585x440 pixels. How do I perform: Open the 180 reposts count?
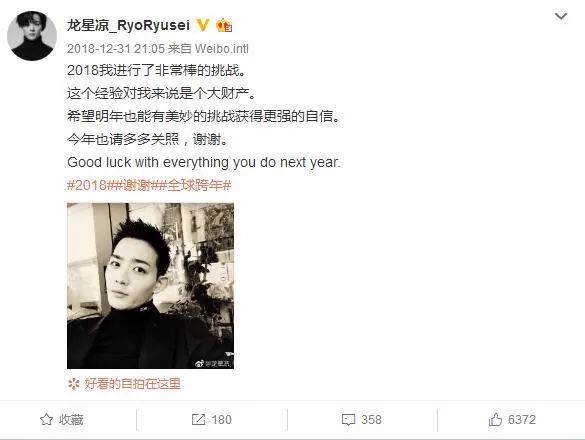222,420
